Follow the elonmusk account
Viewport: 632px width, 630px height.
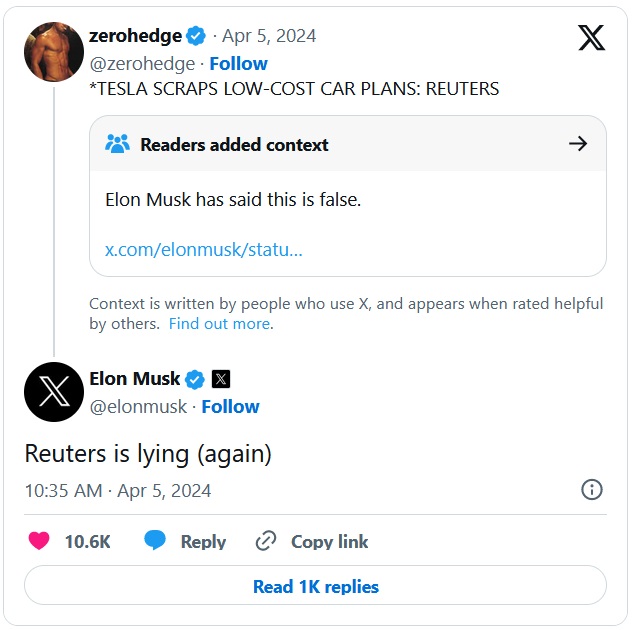pyautogui.click(x=230, y=406)
